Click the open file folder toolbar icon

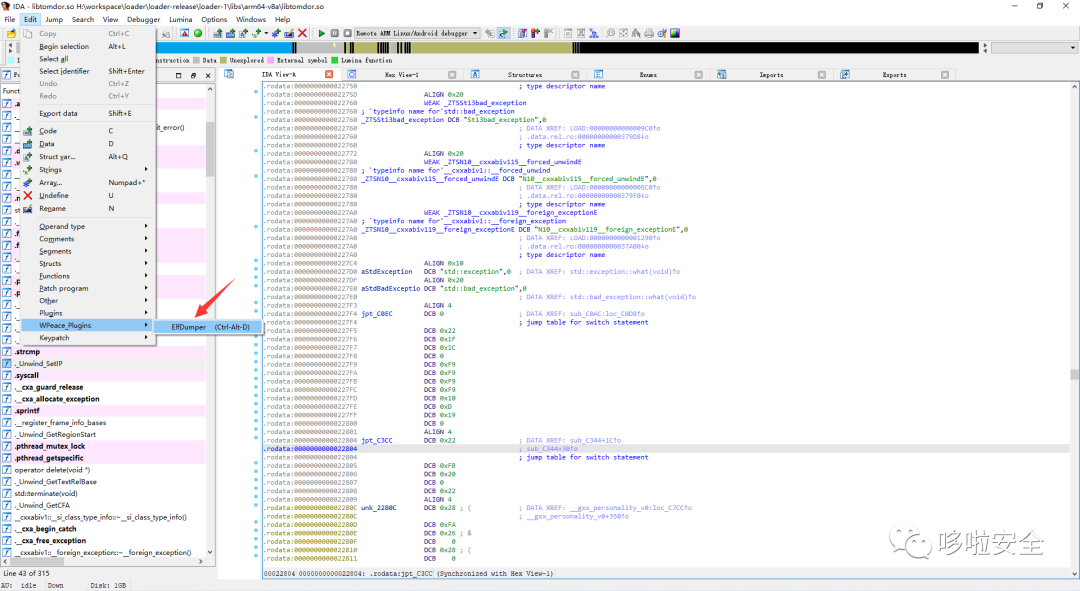12,33
